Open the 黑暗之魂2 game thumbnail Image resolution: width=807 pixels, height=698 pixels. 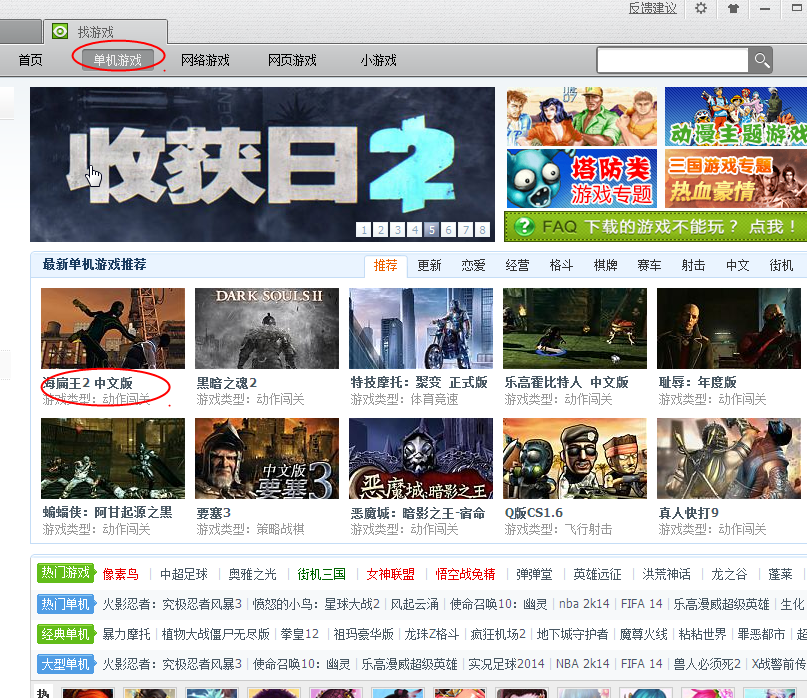[x=267, y=328]
